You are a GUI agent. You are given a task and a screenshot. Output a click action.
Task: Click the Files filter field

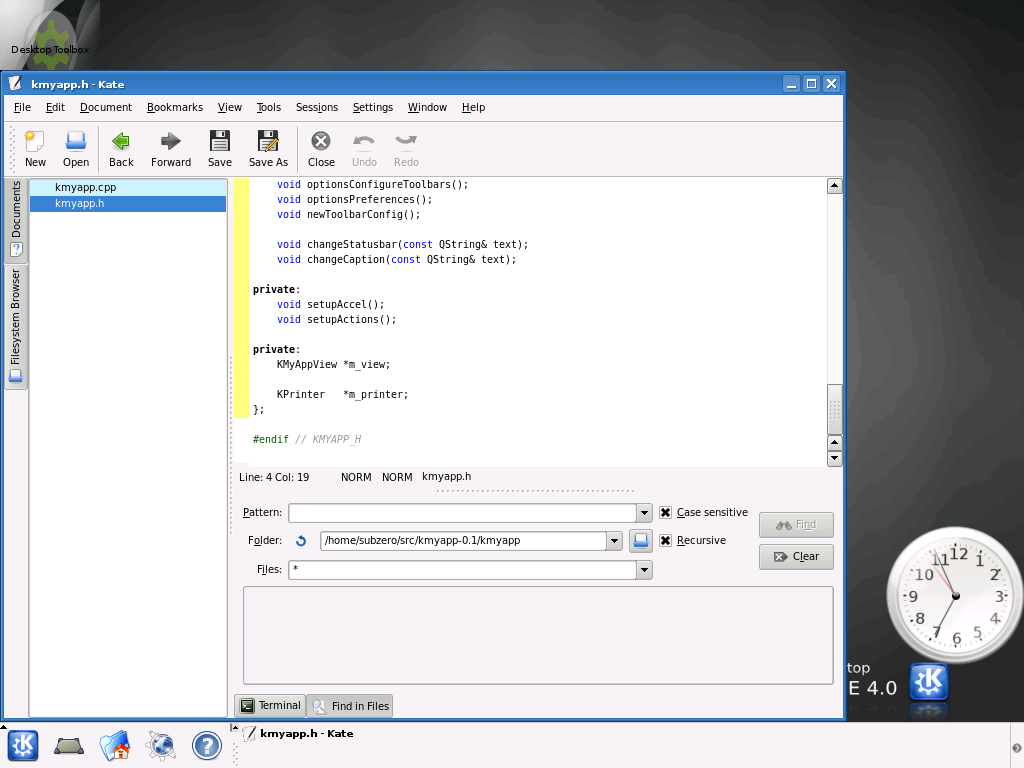point(462,569)
